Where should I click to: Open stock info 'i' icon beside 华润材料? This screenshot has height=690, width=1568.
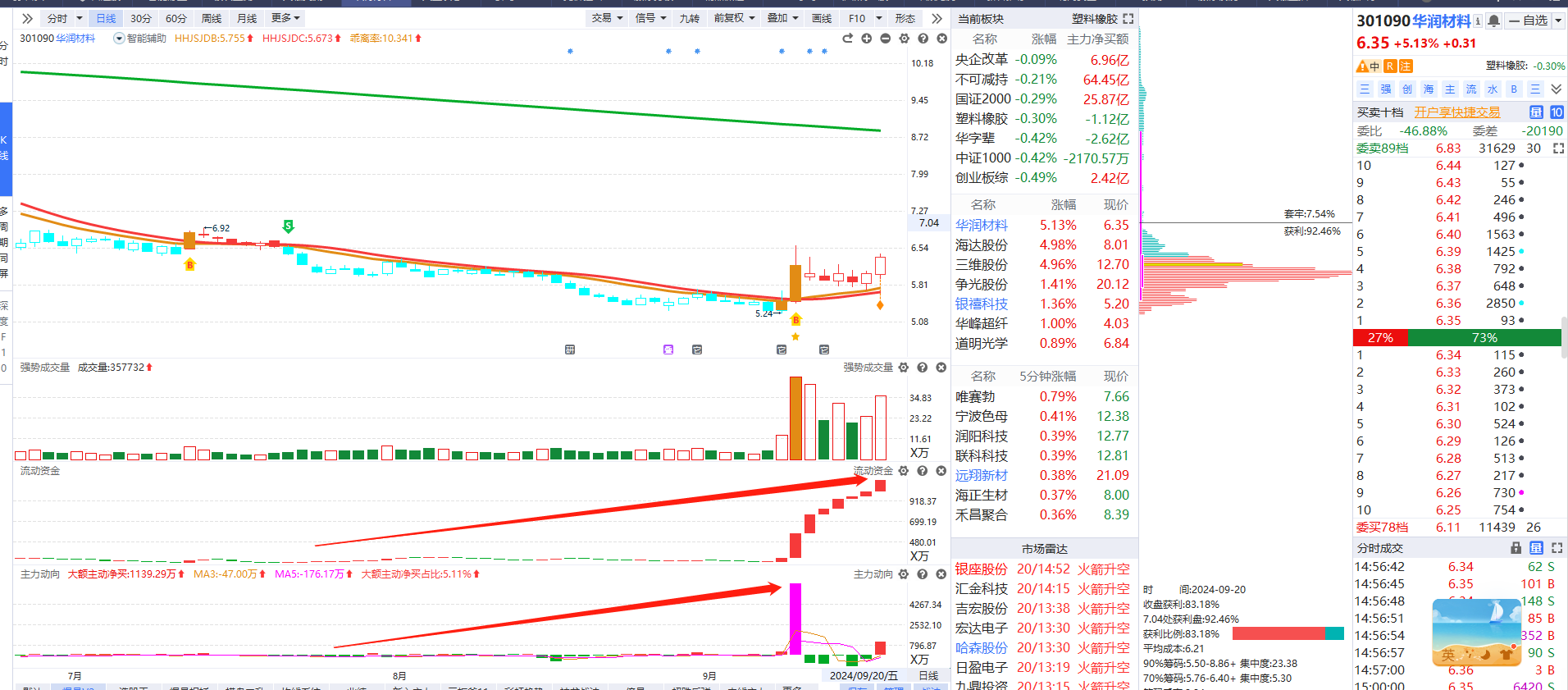1478,21
